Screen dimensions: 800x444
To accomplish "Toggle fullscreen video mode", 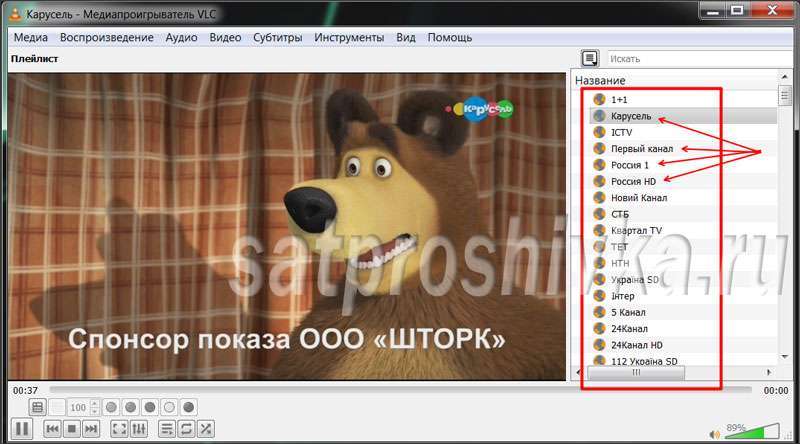I will click(x=119, y=429).
